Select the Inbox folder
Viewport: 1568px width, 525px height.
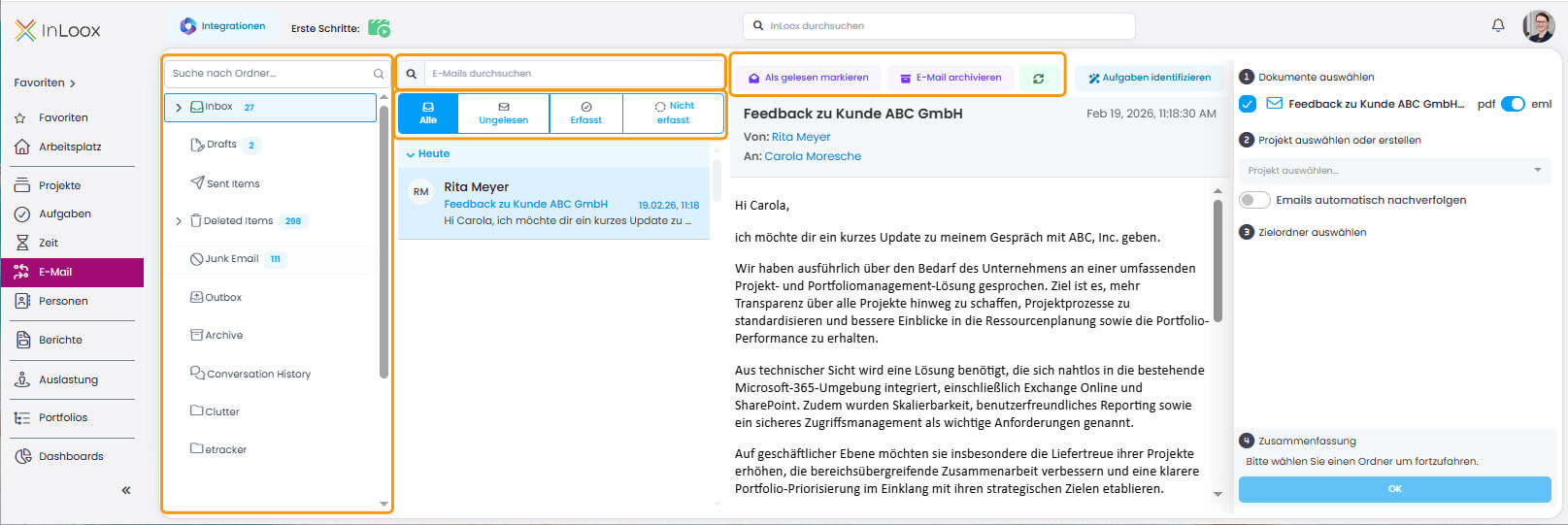pyautogui.click(x=271, y=107)
